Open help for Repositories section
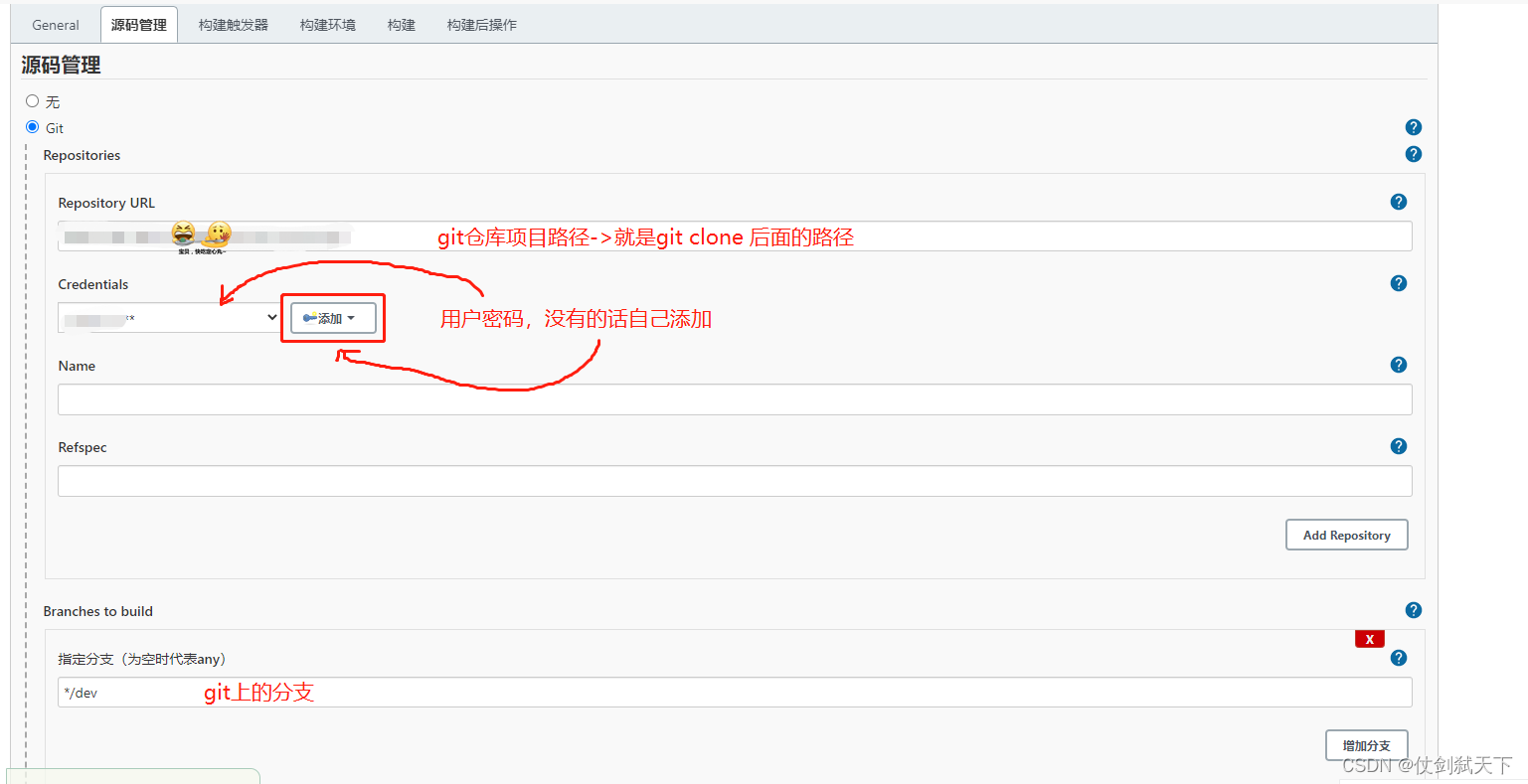 (x=1413, y=154)
